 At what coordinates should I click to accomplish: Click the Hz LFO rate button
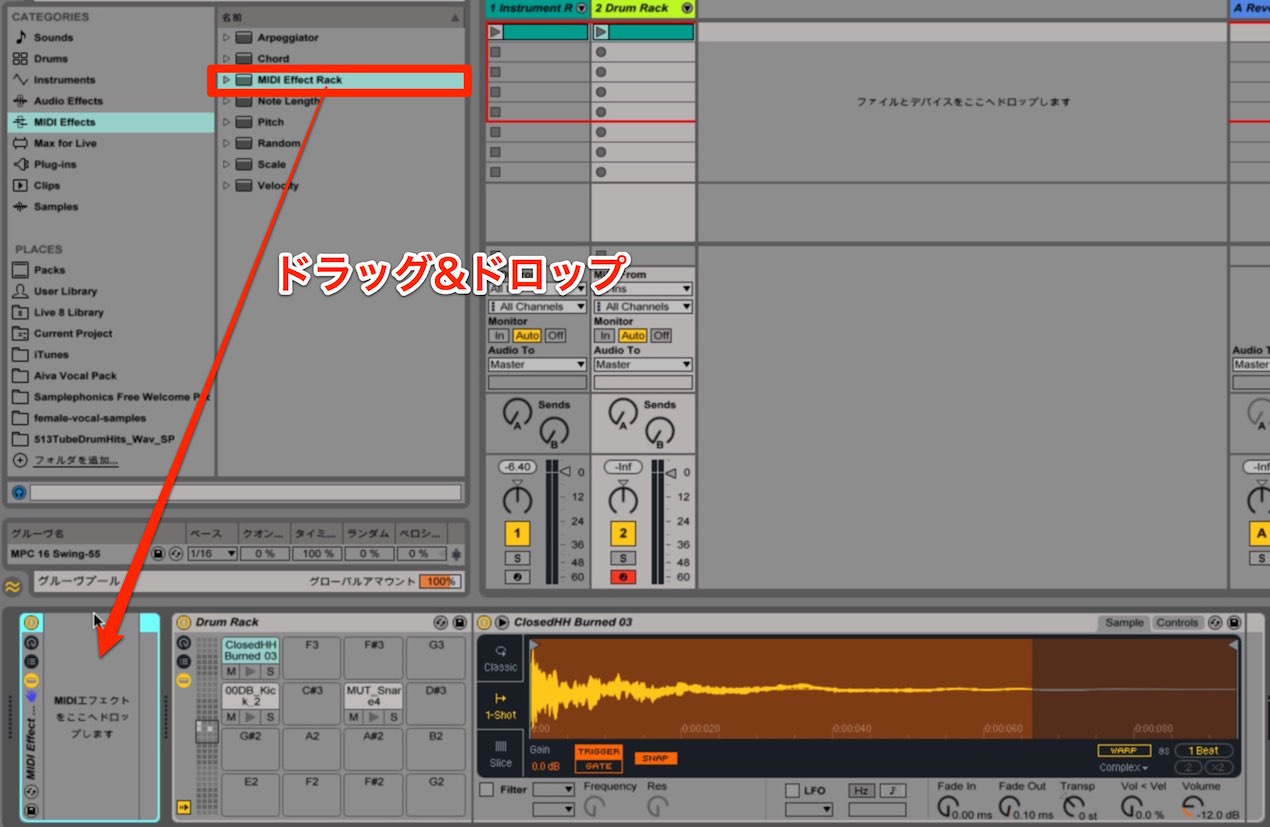pos(860,790)
